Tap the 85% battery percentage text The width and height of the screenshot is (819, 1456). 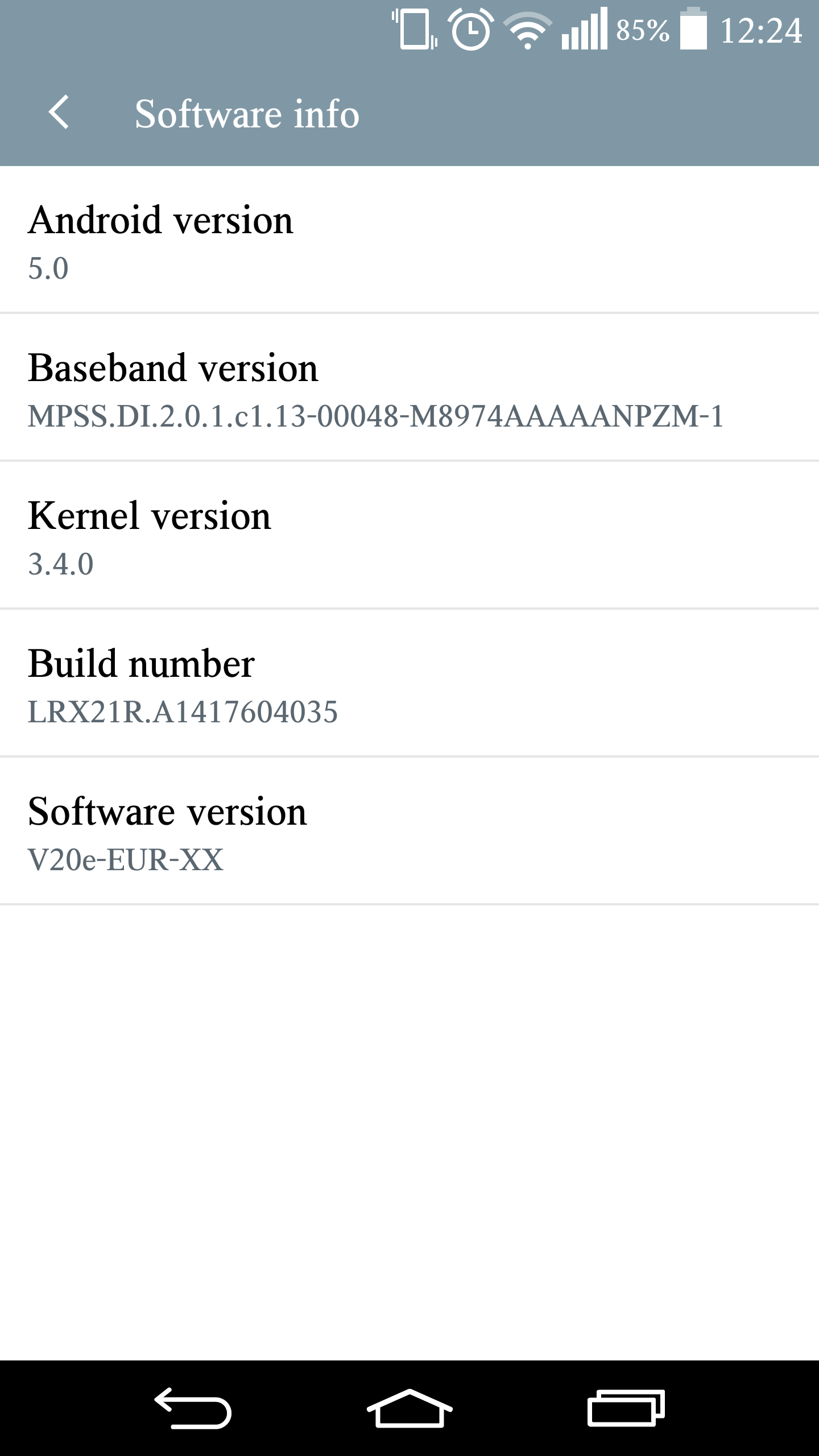[643, 31]
